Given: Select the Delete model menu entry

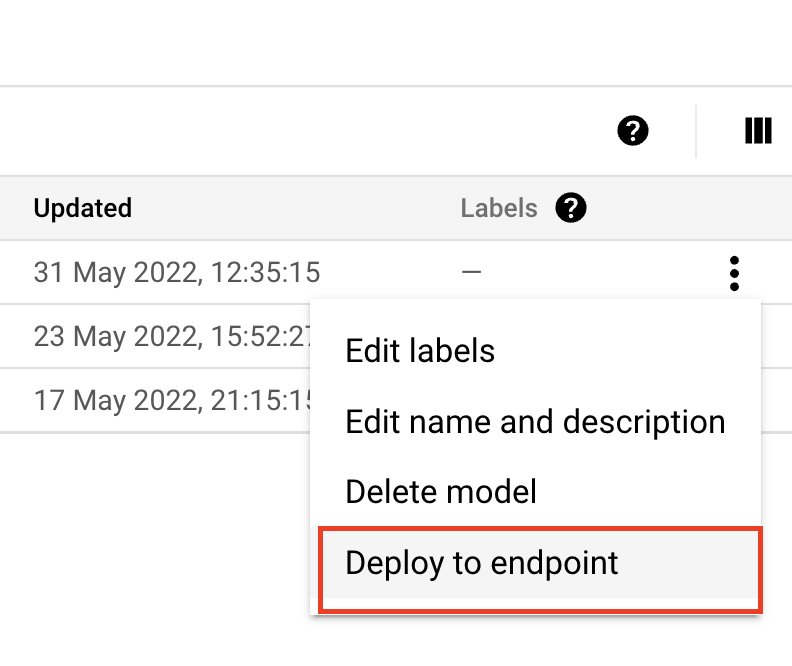Looking at the screenshot, I should click(441, 491).
